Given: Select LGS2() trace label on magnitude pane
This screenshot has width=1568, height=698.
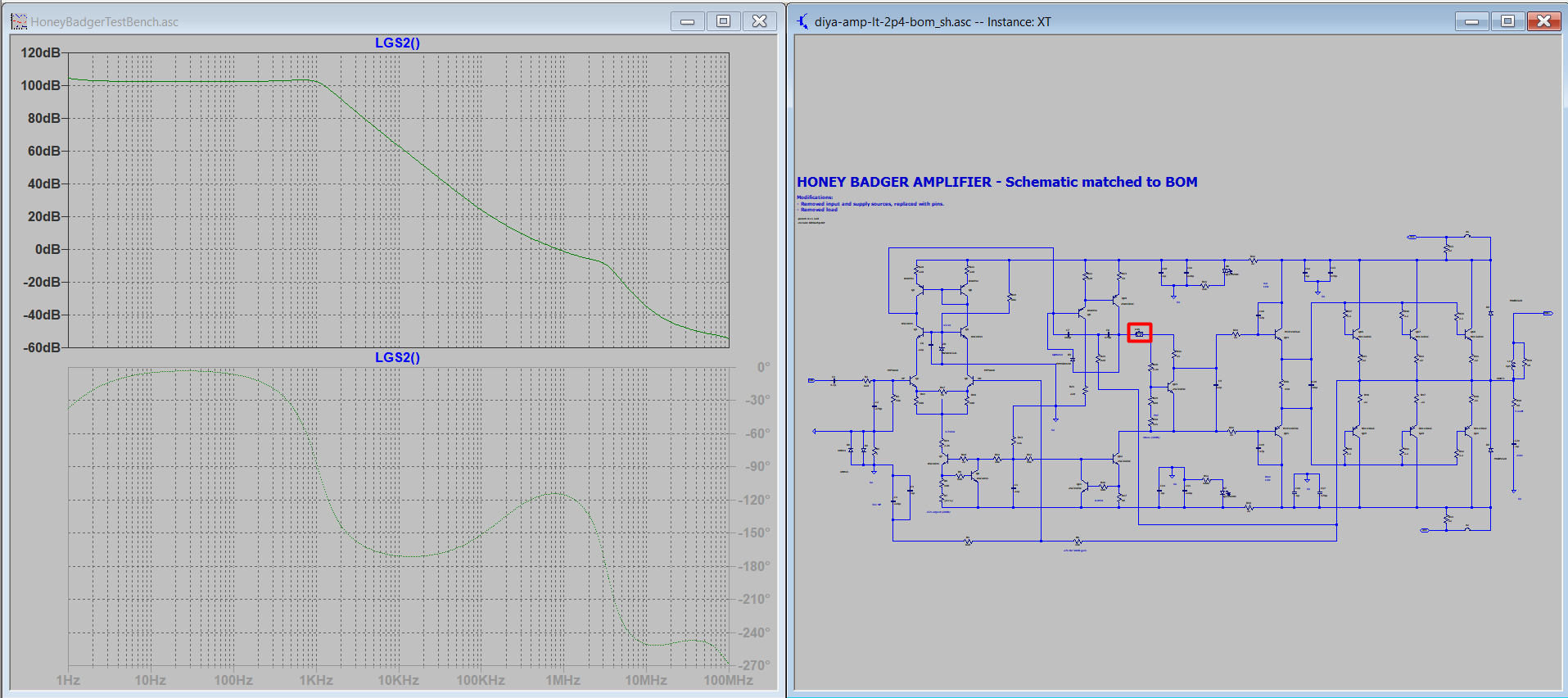Looking at the screenshot, I should (397, 43).
